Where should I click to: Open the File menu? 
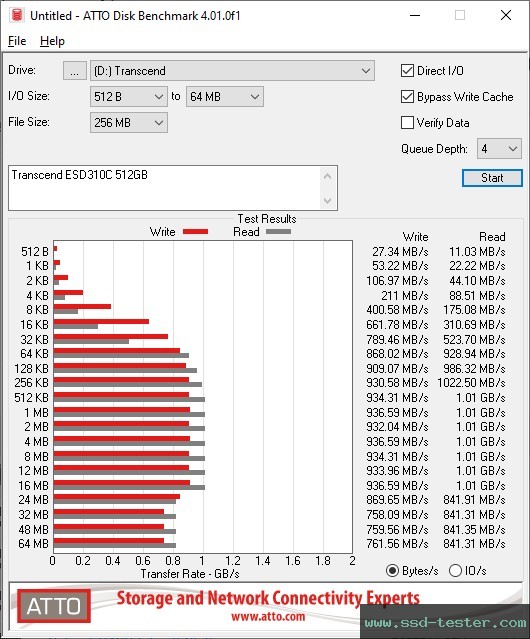point(17,41)
